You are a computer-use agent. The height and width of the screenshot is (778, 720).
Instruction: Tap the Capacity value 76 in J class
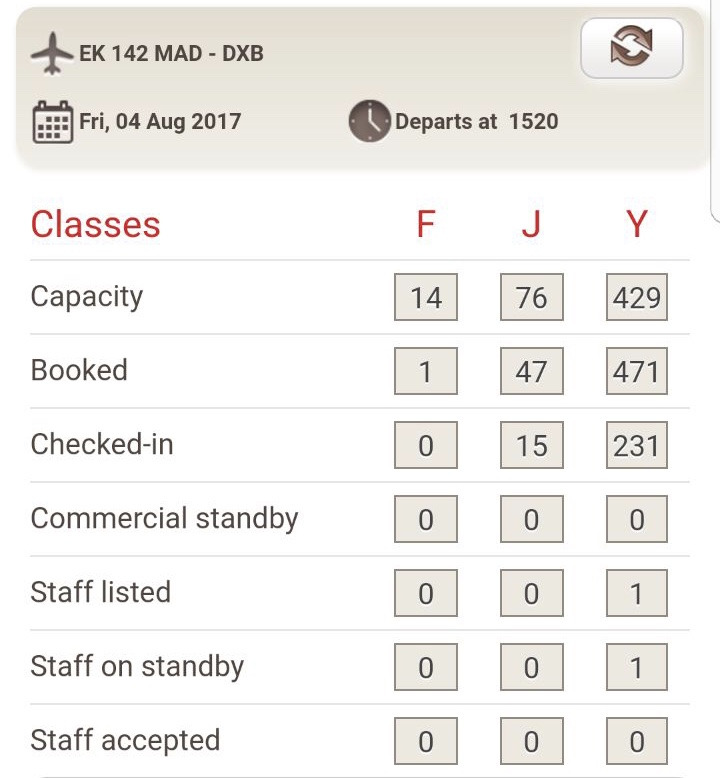click(x=531, y=297)
